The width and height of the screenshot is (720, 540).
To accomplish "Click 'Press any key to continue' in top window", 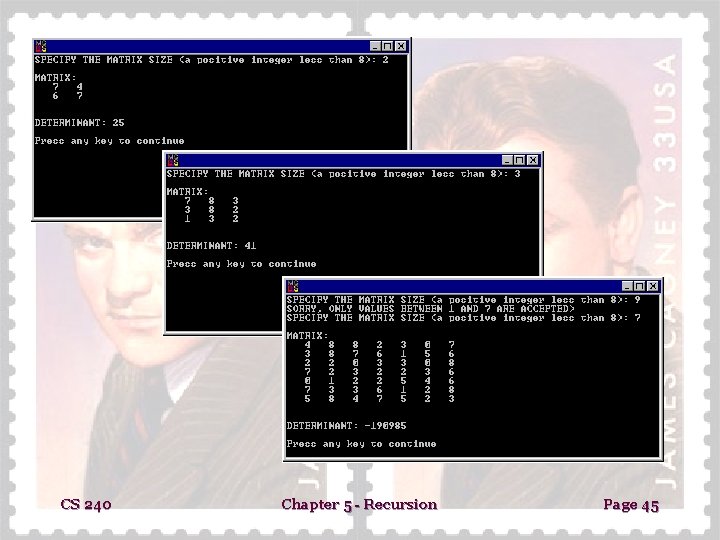I will coord(109,141).
